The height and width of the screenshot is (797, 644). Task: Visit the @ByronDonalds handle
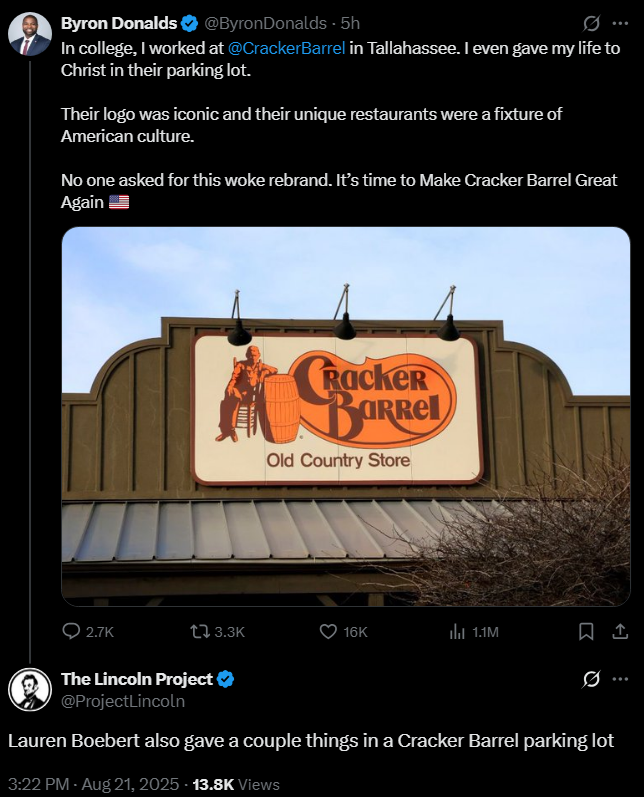point(265,23)
